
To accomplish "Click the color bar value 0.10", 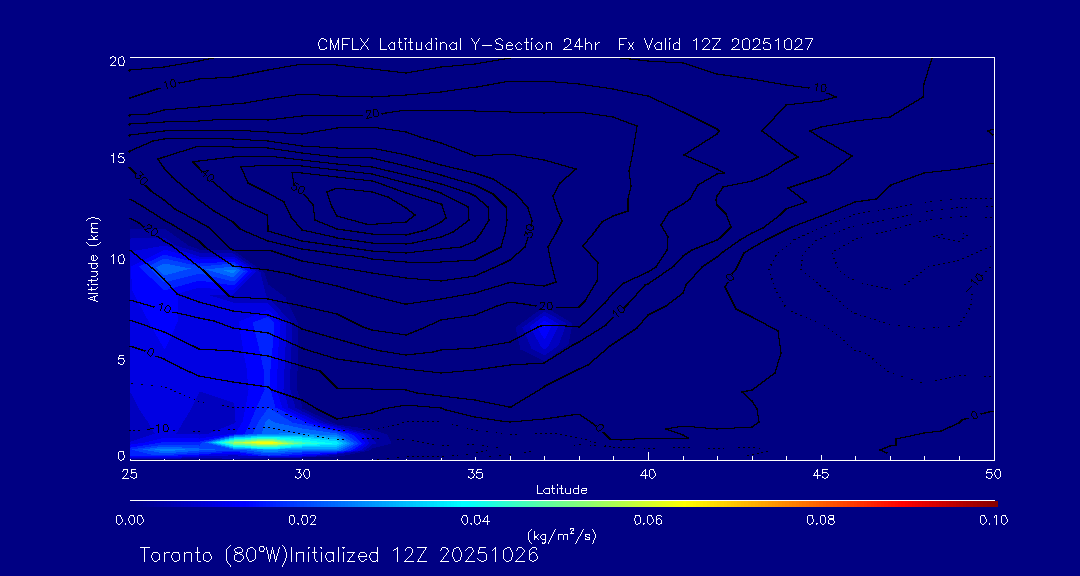I will click(994, 520).
